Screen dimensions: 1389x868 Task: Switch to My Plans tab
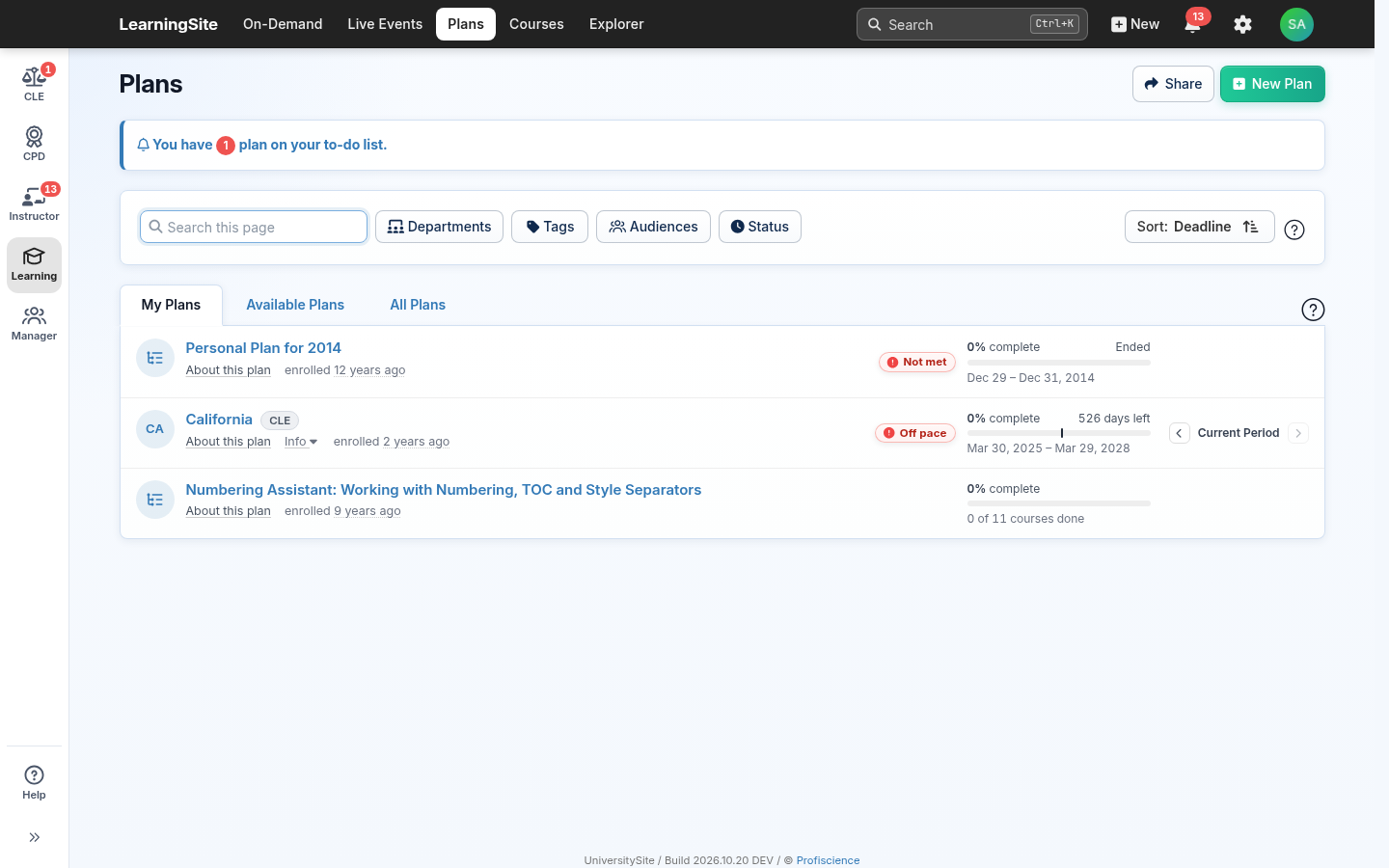pos(171,305)
